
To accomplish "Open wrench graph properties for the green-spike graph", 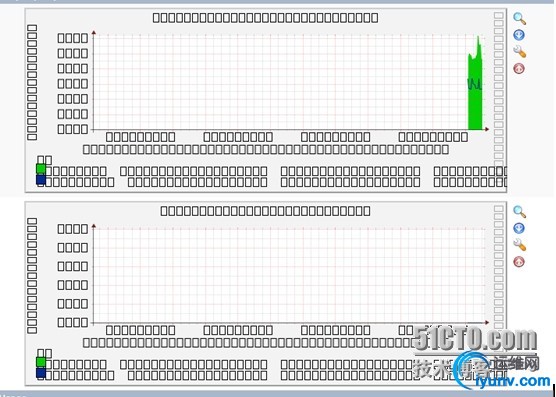I will [x=519, y=52].
